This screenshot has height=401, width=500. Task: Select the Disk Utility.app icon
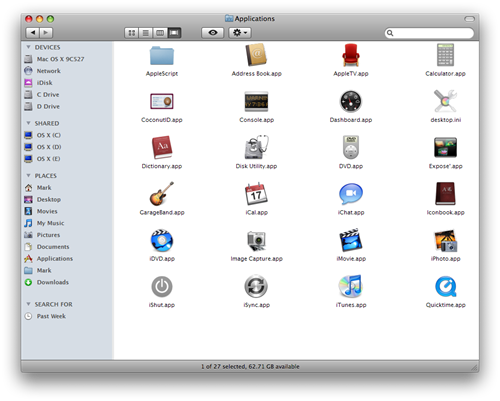pyautogui.click(x=256, y=147)
